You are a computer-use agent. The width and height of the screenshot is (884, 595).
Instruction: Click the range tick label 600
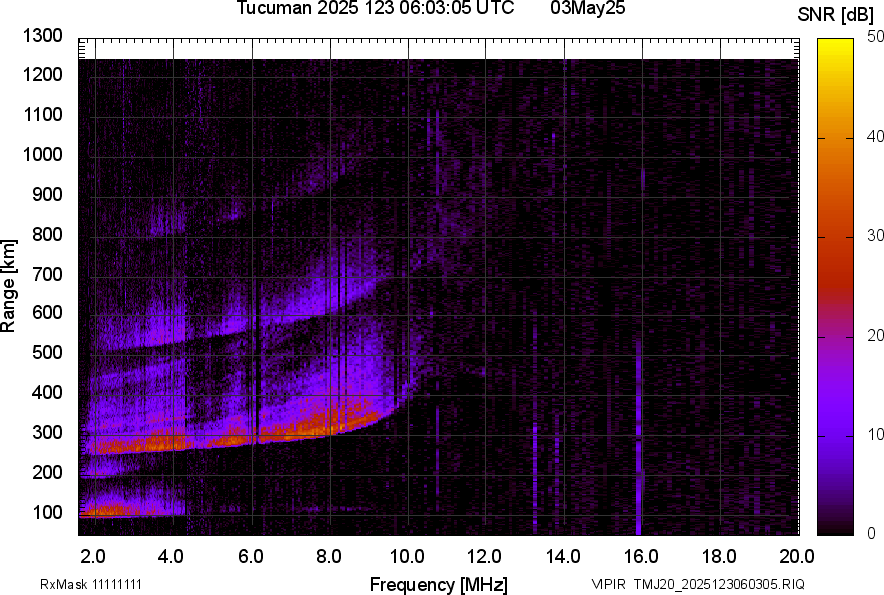47,312
